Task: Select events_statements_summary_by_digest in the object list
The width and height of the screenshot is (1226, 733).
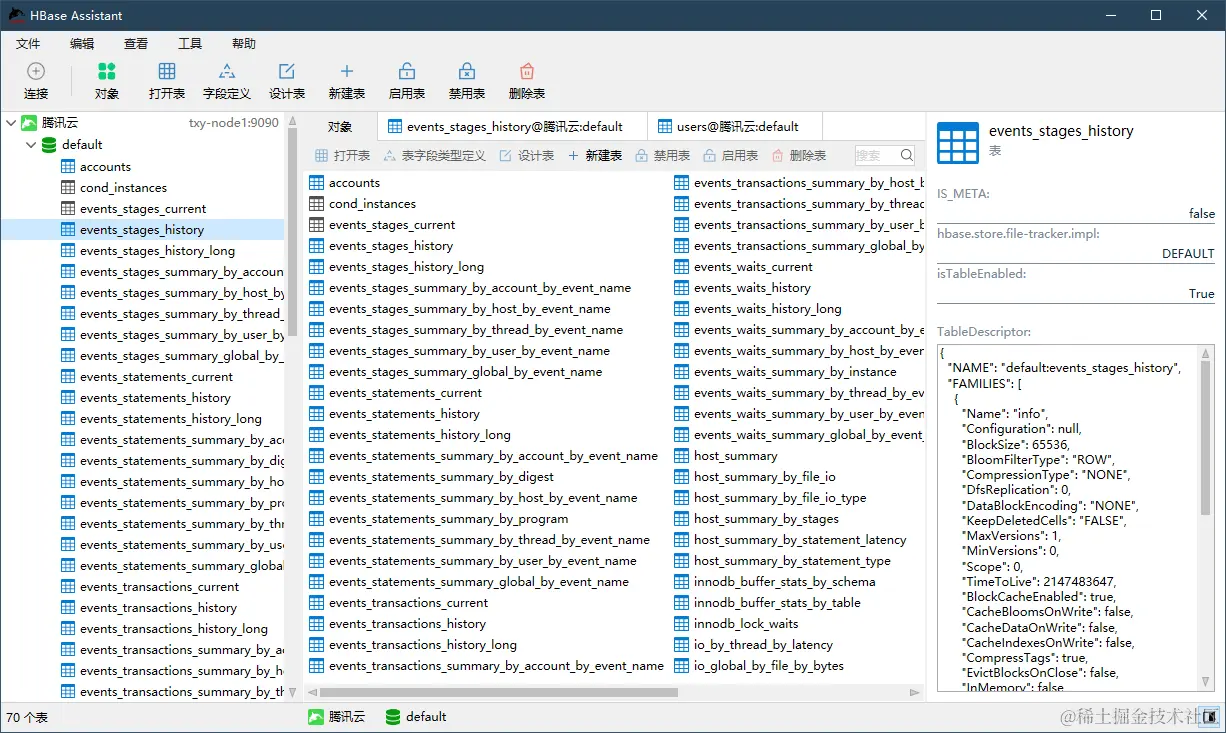Action: [x=441, y=477]
